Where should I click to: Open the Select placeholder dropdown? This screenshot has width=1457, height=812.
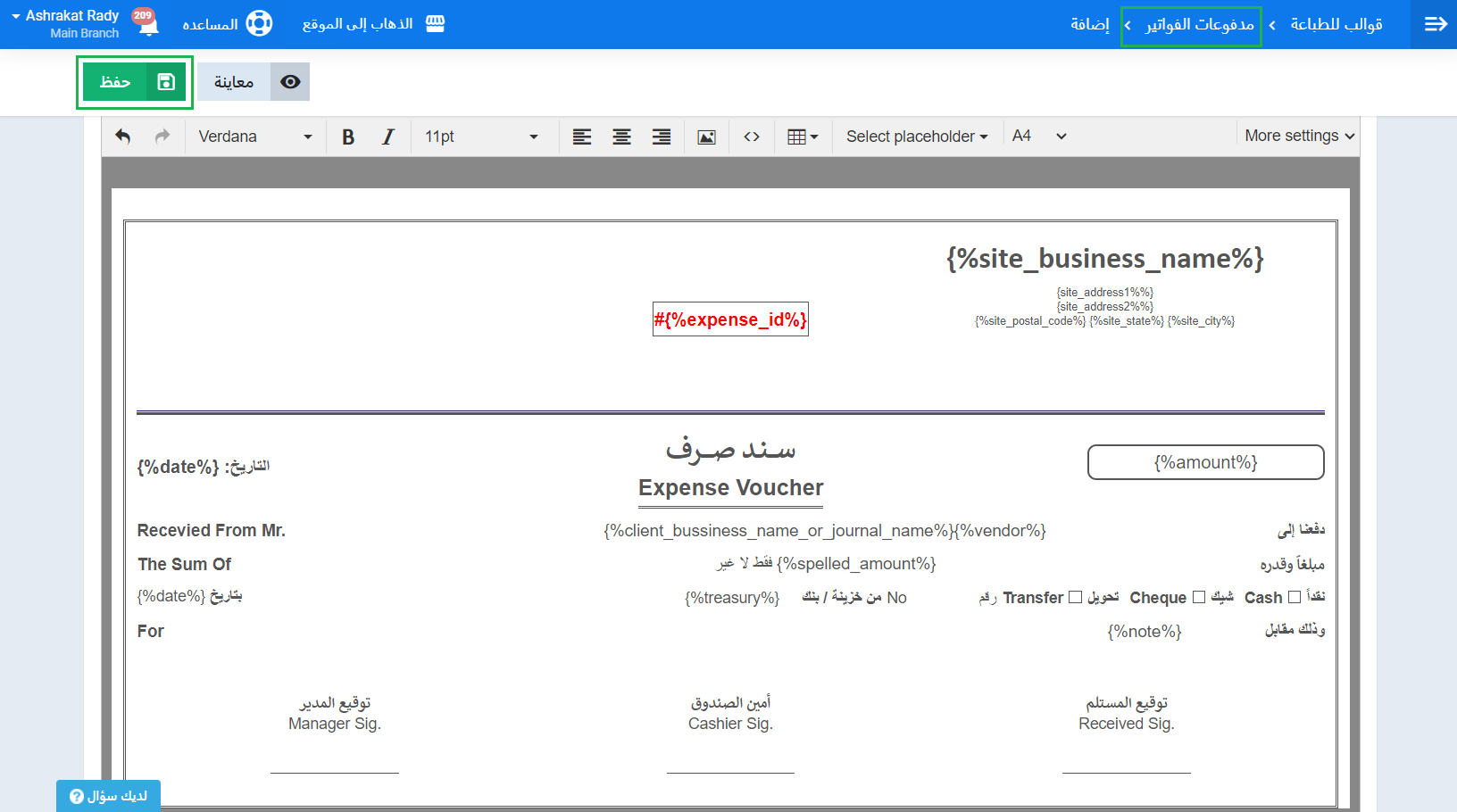click(917, 137)
